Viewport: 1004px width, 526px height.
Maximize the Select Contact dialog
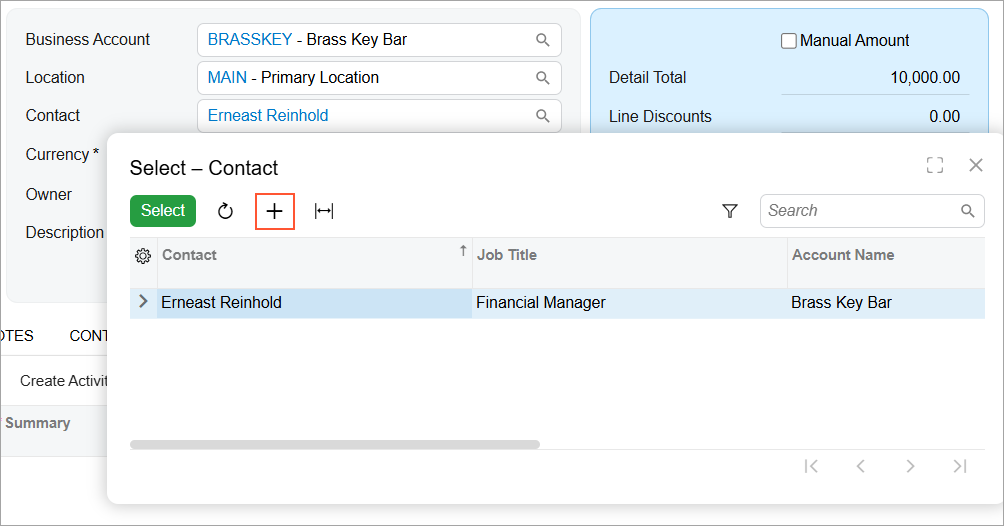coord(935,165)
